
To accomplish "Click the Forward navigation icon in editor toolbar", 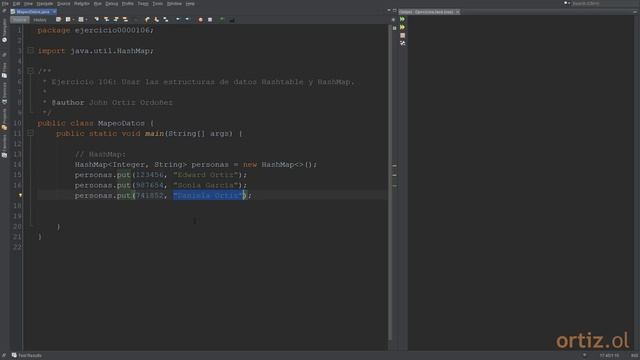I will 81,20.
